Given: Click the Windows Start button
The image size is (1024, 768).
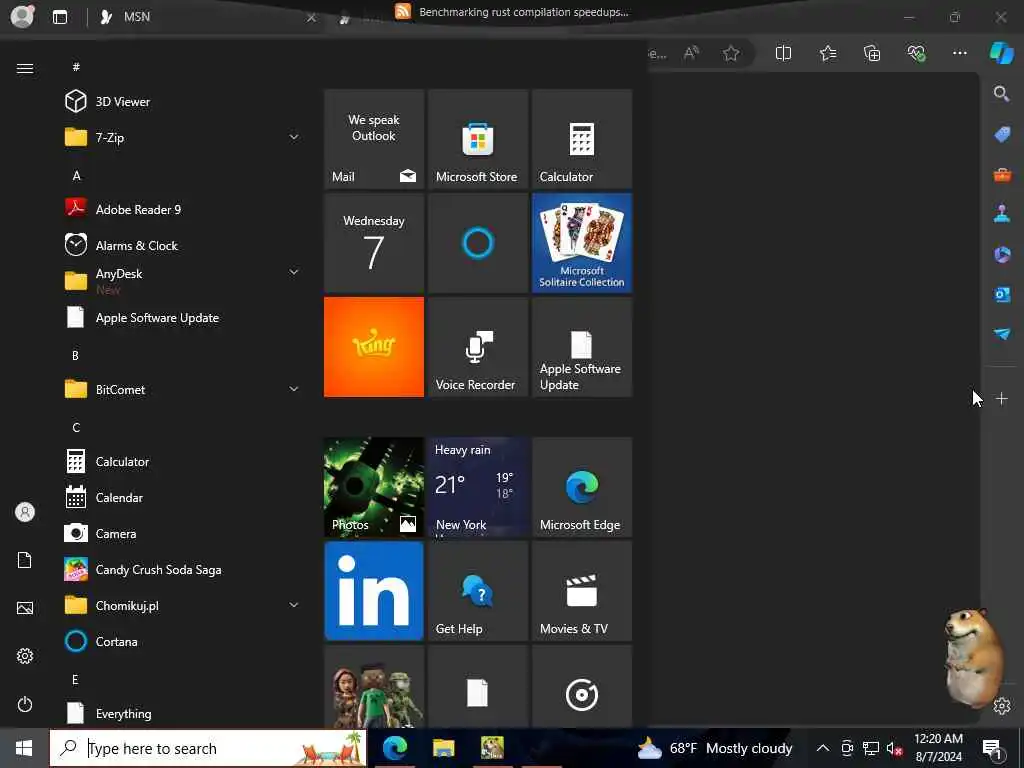Looking at the screenshot, I should point(24,748).
